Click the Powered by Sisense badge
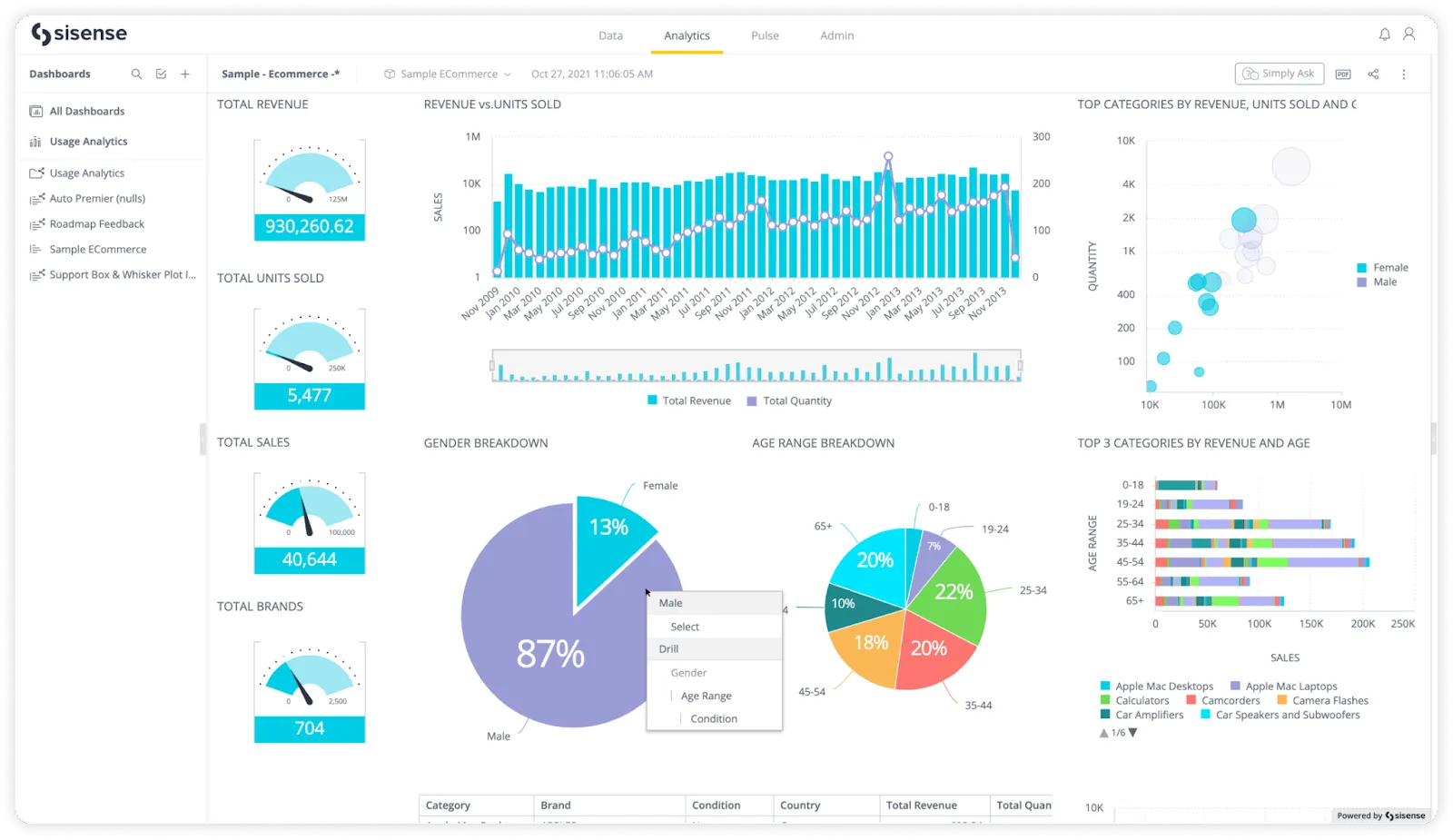This screenshot has width=1453, height=840. (1381, 815)
